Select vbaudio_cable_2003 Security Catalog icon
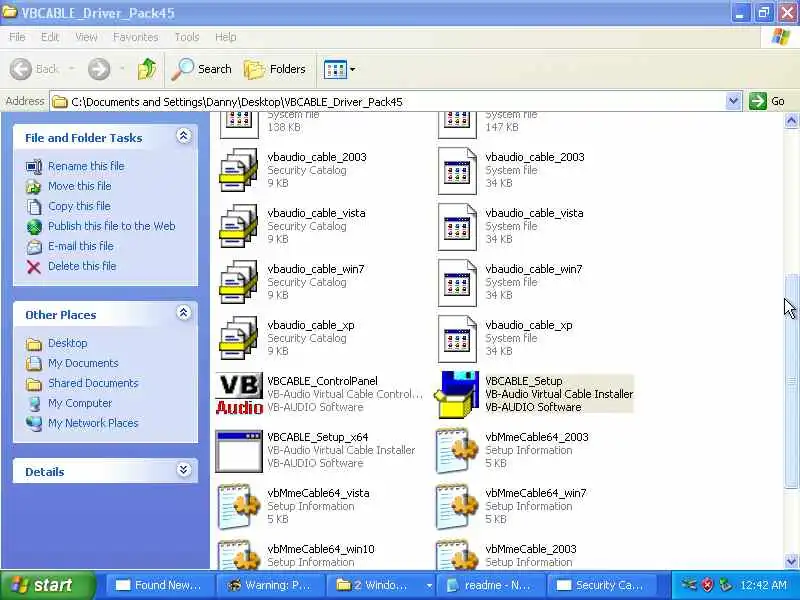 [x=239, y=170]
